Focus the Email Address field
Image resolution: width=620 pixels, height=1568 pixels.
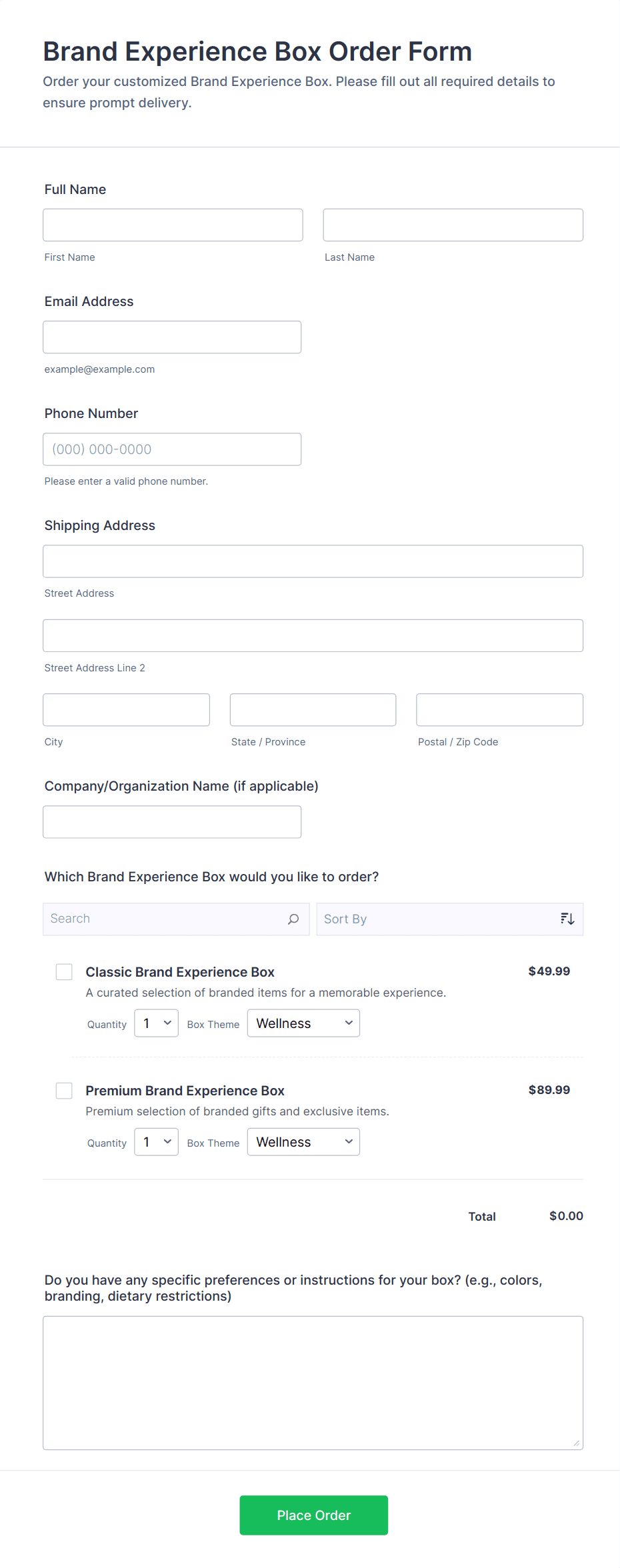point(172,337)
